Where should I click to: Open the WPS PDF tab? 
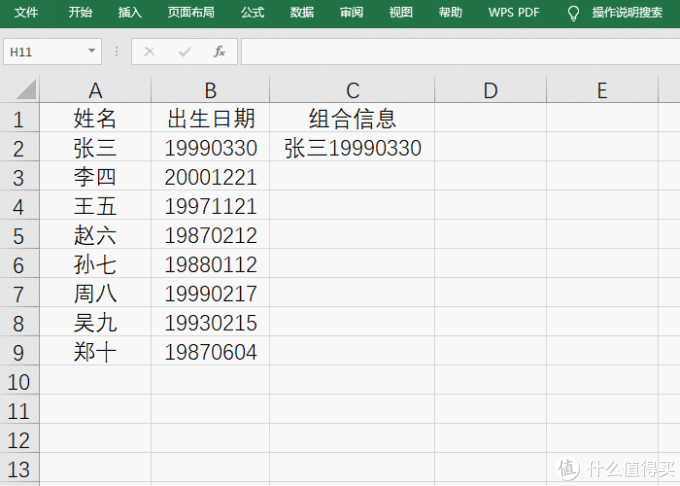point(513,13)
